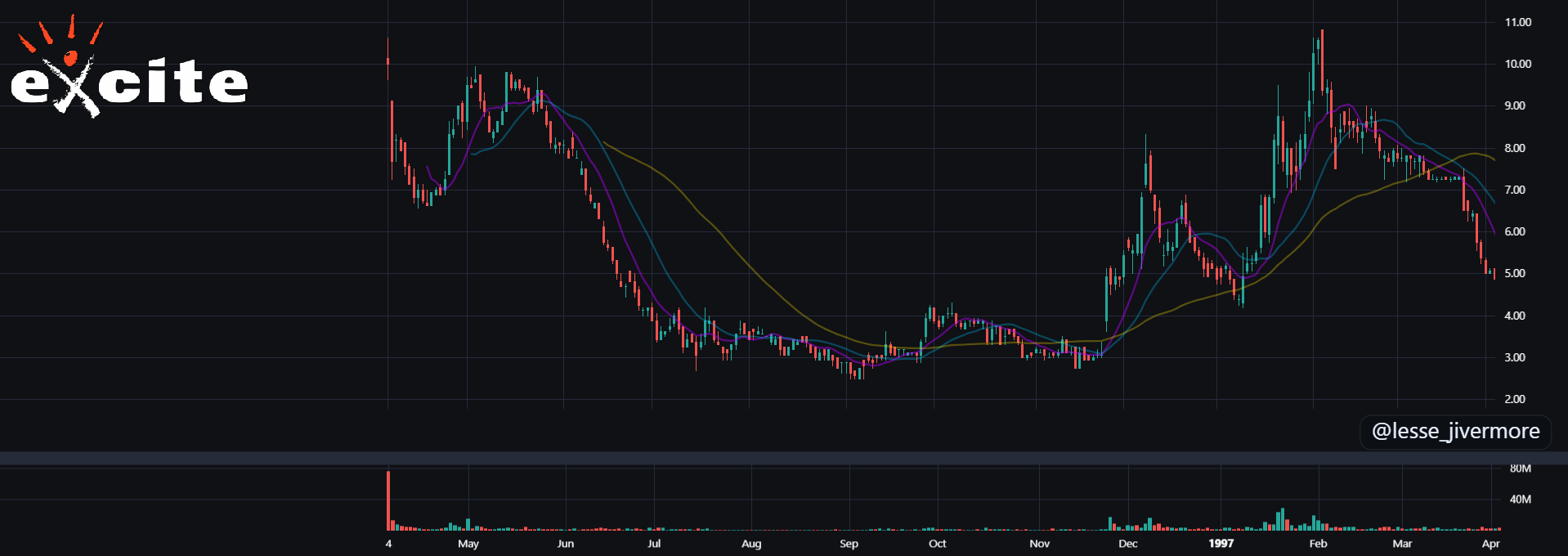Click the Feb date label on time axis
The height and width of the screenshot is (556, 1568).
tap(1319, 544)
